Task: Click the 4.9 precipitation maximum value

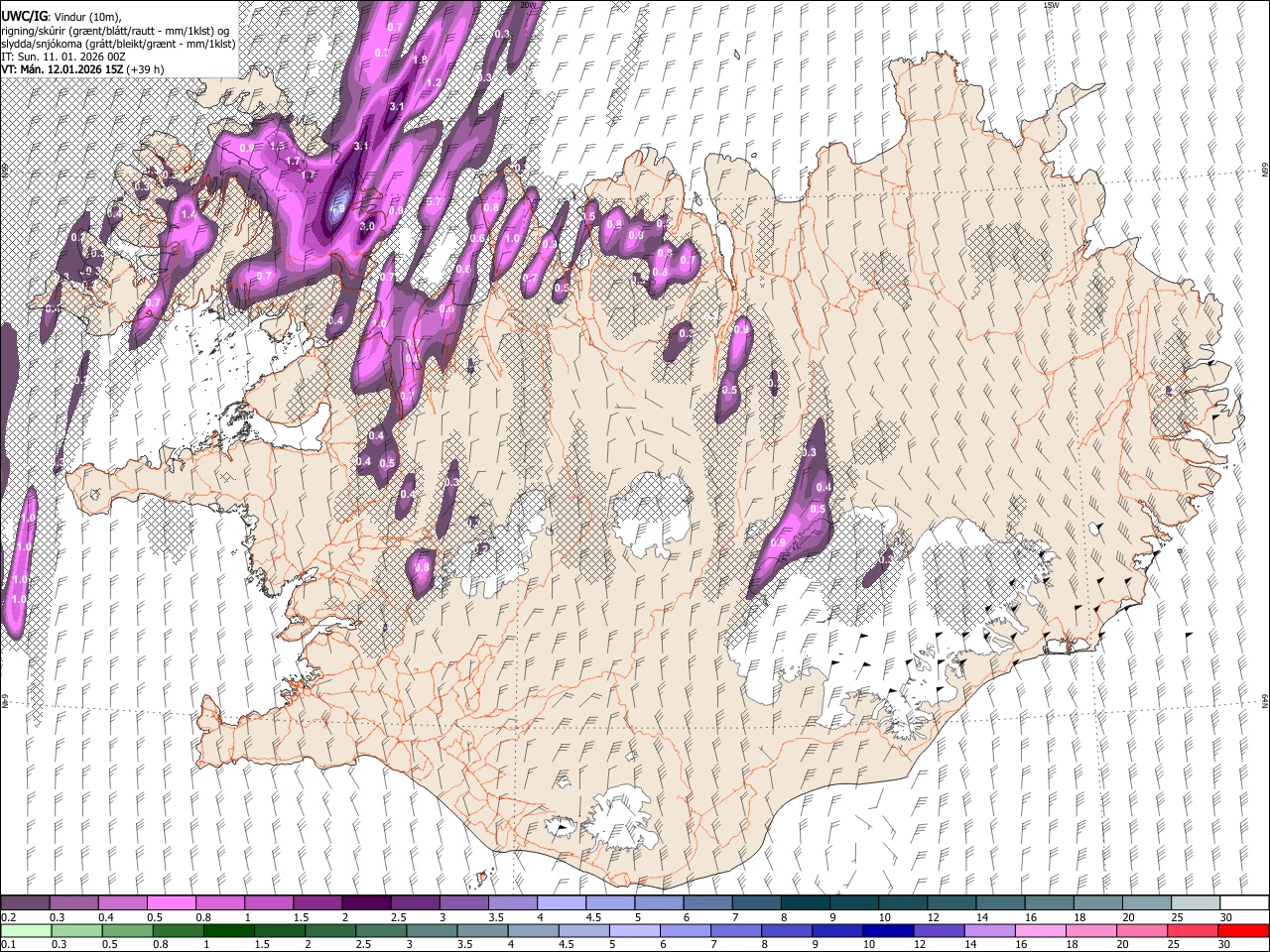Action: click(337, 208)
